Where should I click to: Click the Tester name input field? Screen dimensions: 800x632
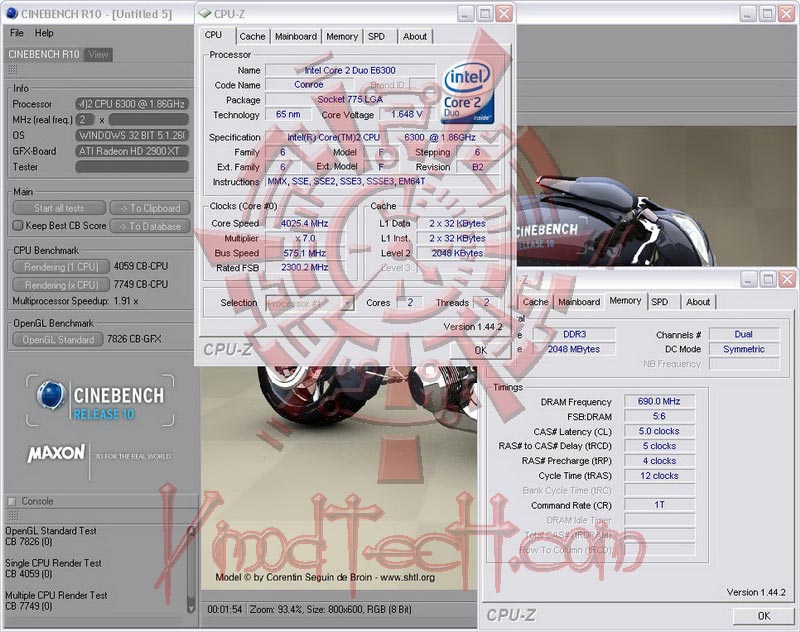coord(132,167)
